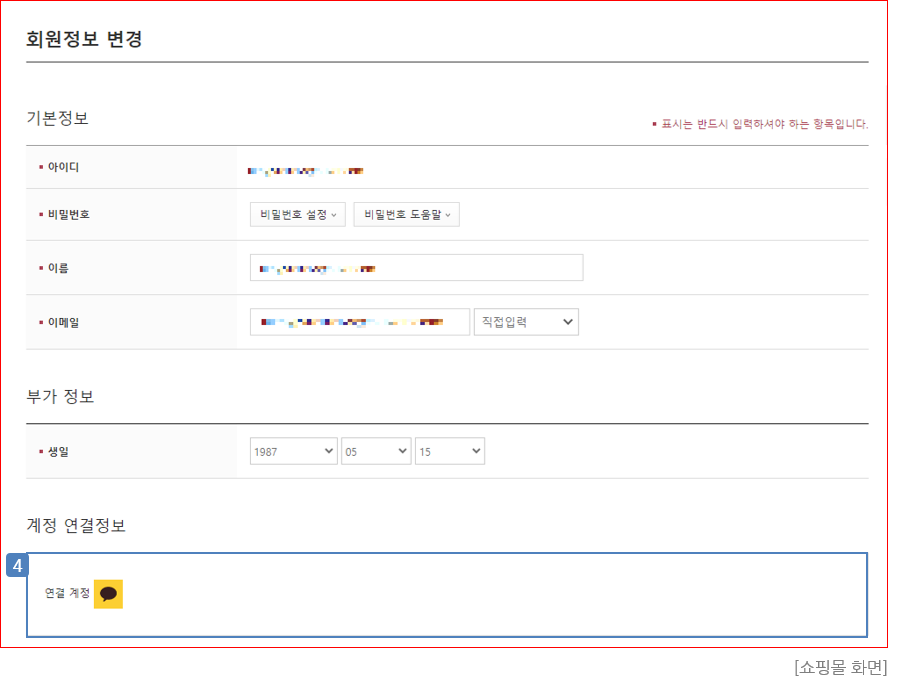Image resolution: width=903 pixels, height=687 pixels.
Task: Click the red required-fields notice text
Action: [764, 124]
